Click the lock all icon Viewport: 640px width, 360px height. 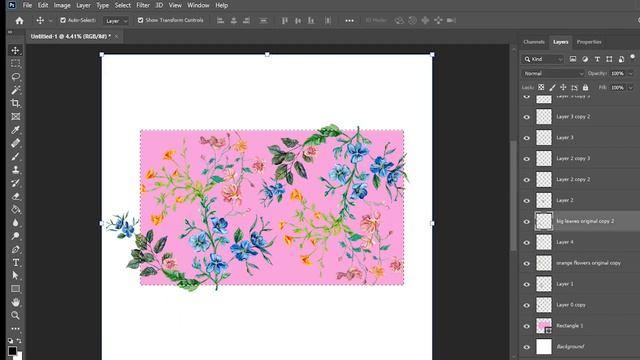(x=585, y=87)
